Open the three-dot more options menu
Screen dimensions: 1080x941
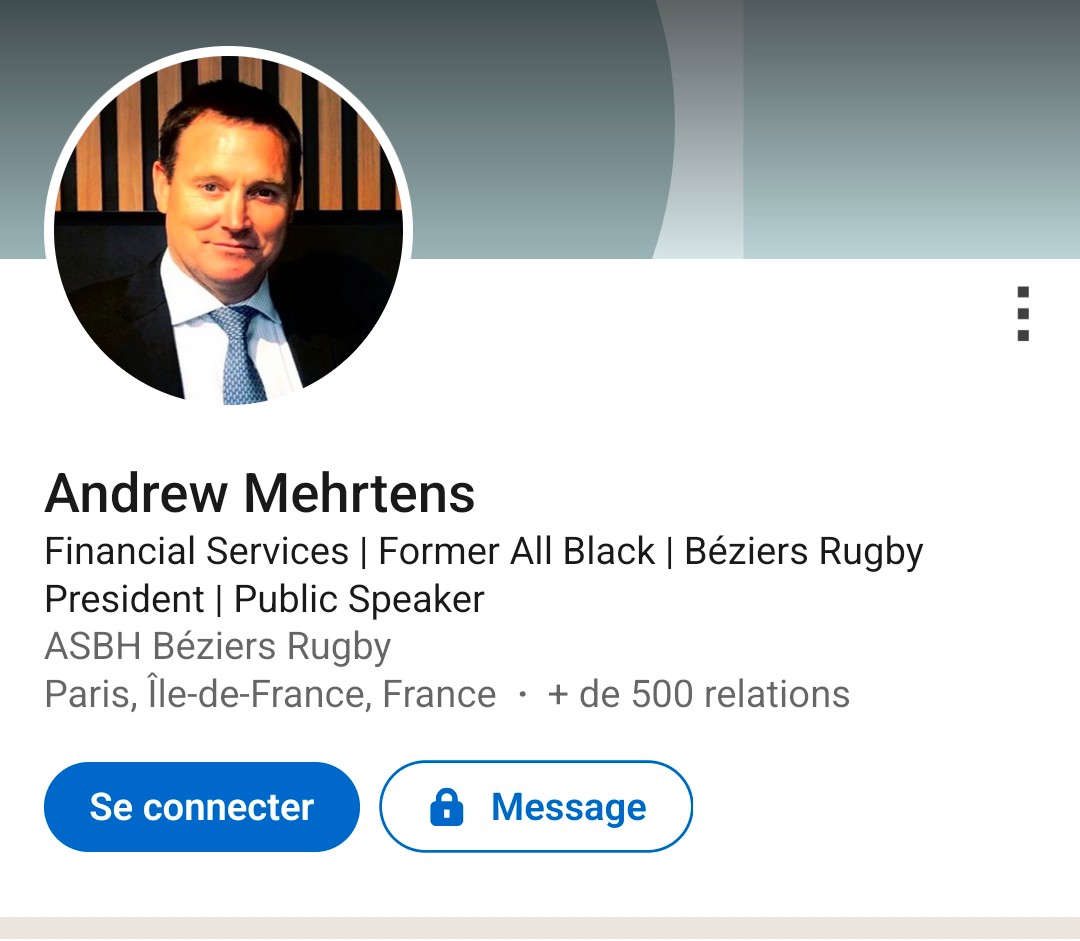click(1022, 314)
